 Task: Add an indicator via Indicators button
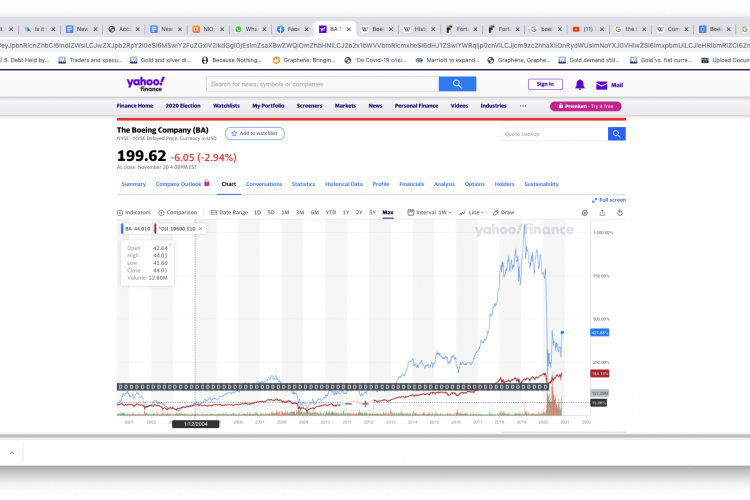[134, 212]
